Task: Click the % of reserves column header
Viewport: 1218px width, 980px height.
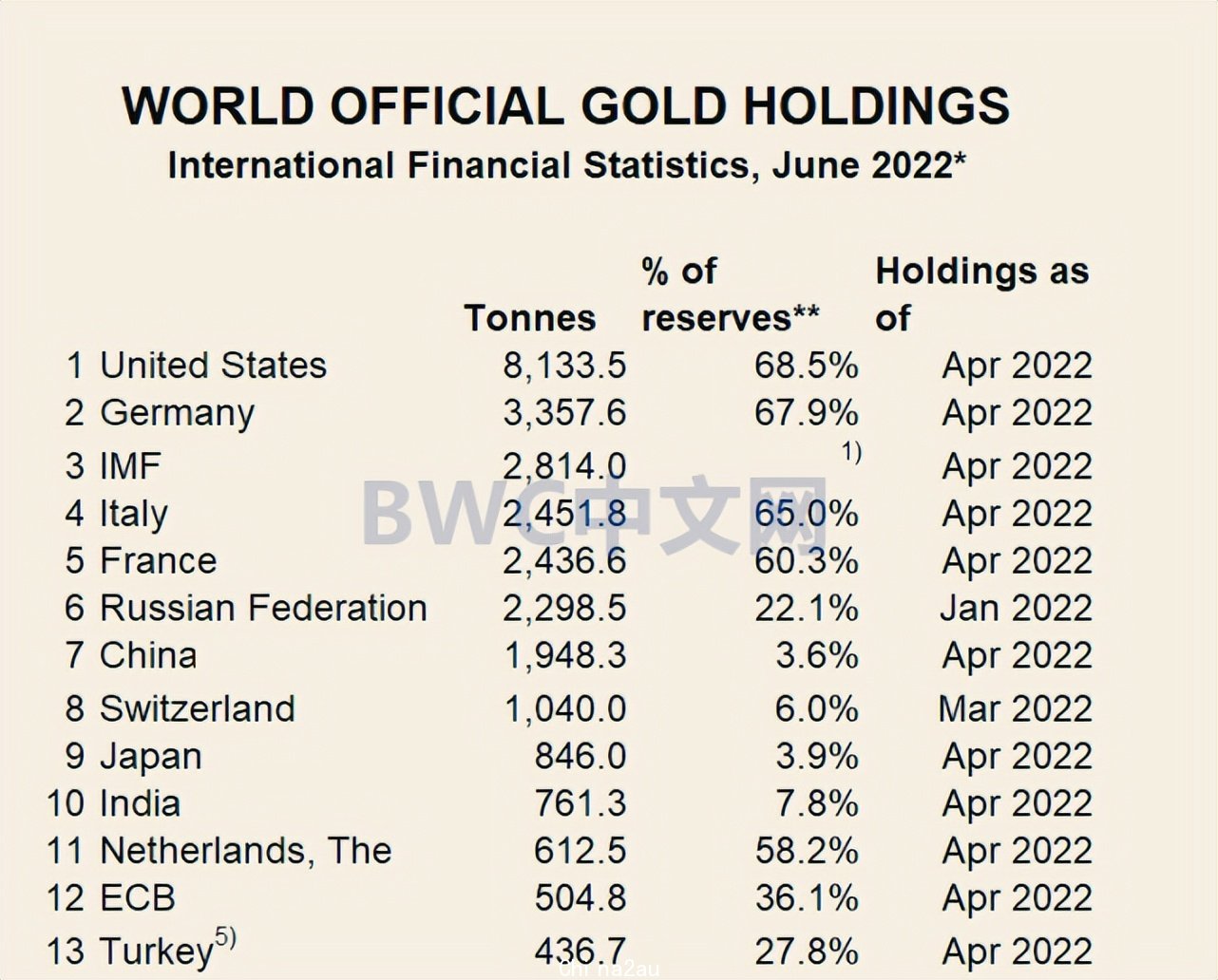Action: coord(730,294)
